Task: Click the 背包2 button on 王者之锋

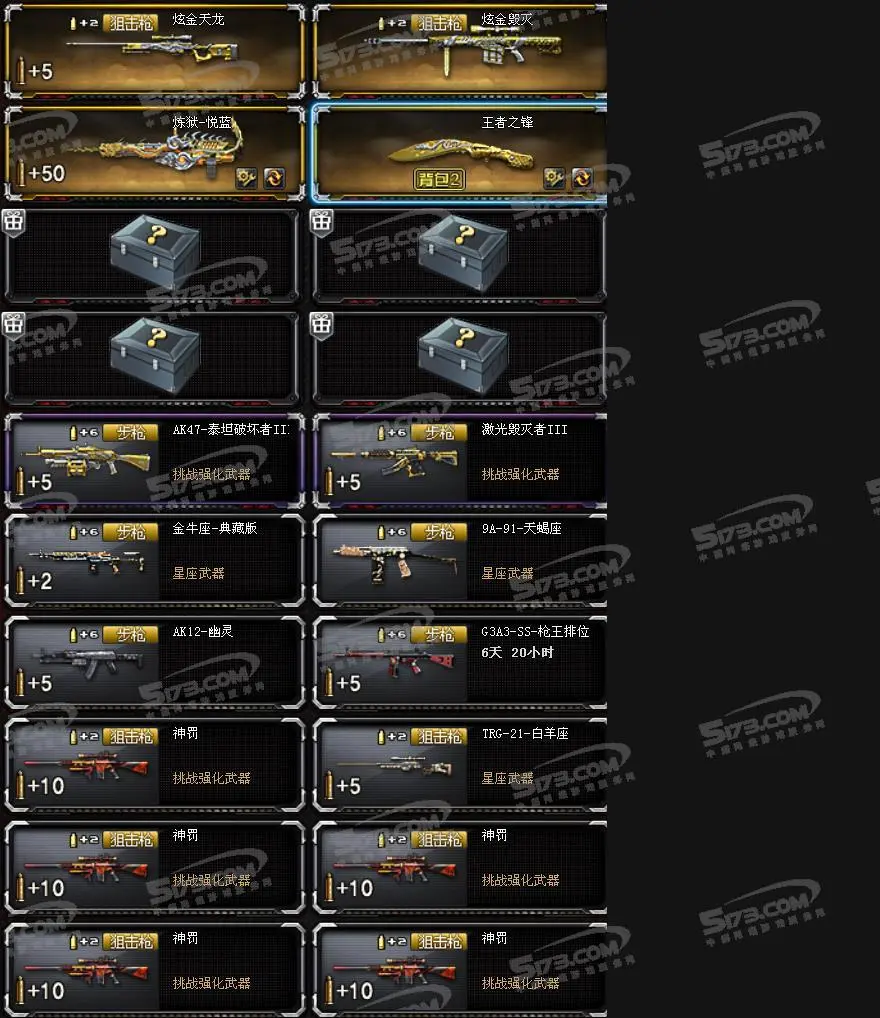Action: (x=439, y=179)
